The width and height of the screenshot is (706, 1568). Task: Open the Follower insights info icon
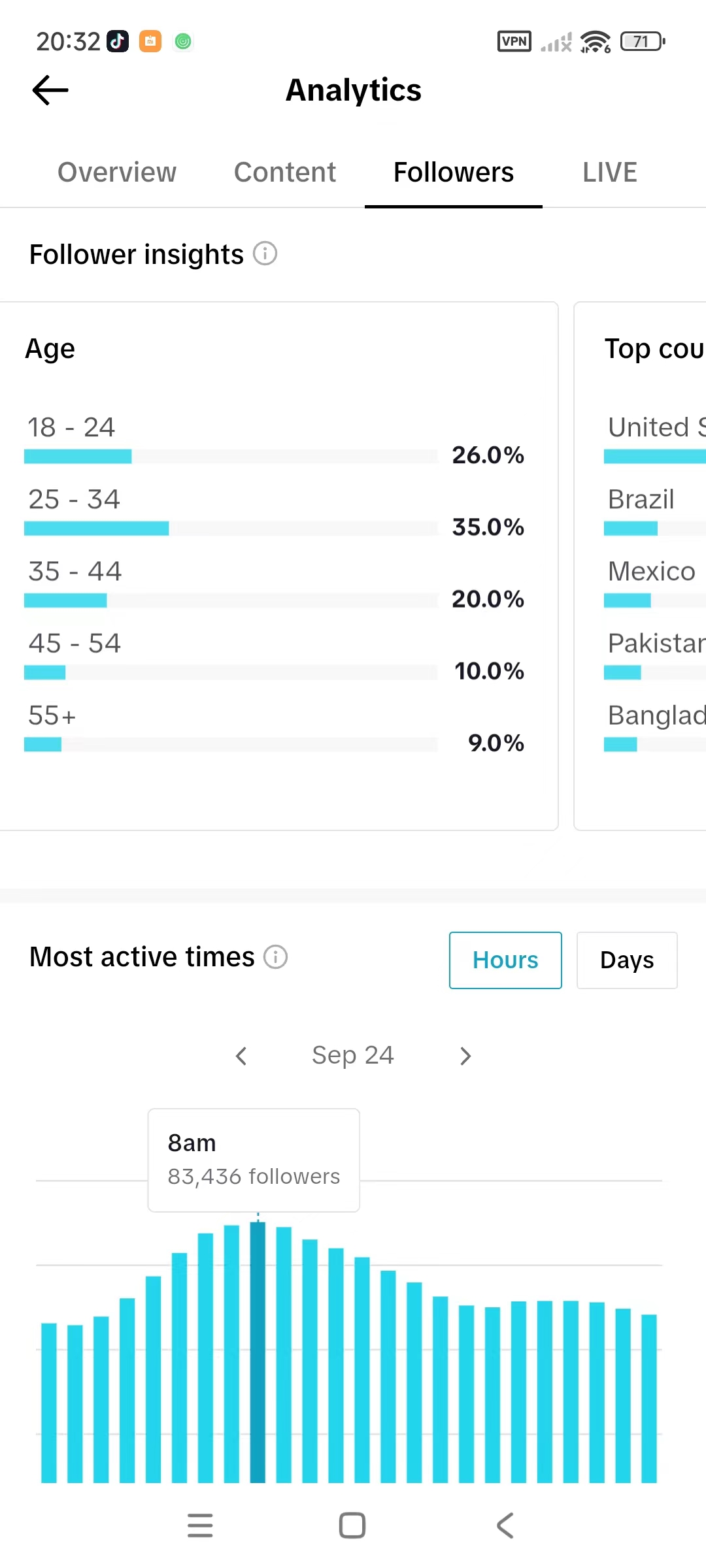pyautogui.click(x=265, y=253)
